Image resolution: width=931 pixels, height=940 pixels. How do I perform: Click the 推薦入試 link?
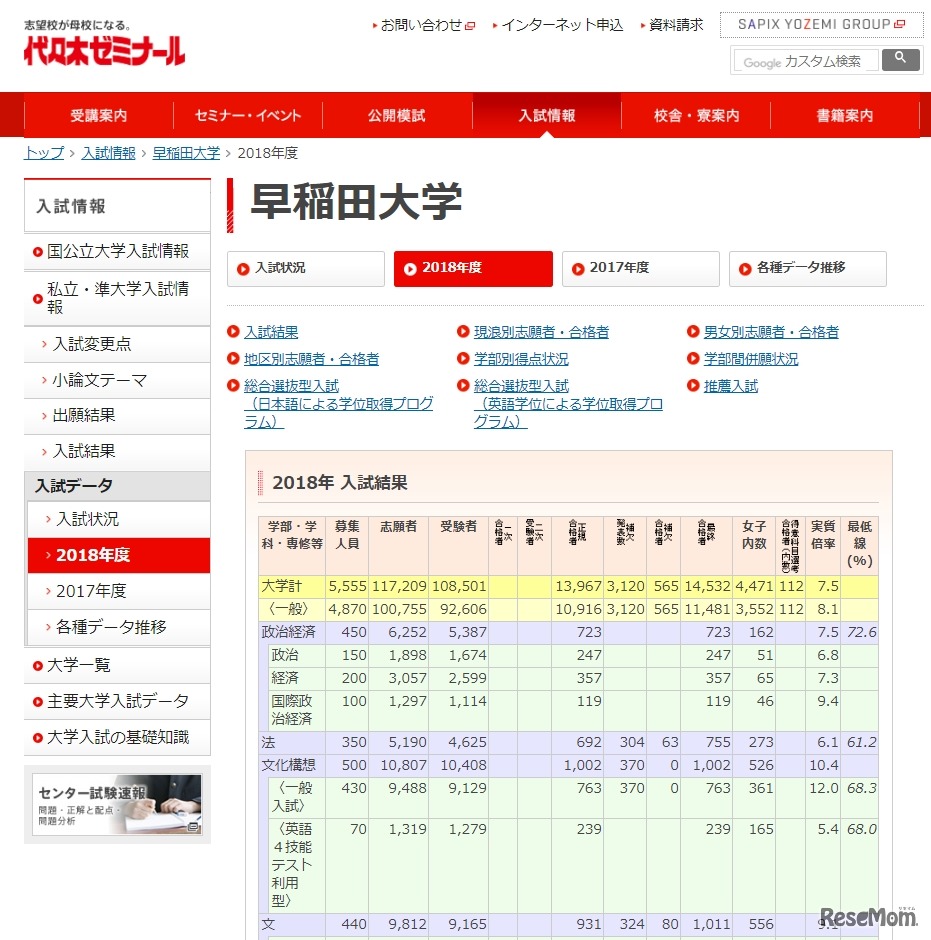click(x=730, y=385)
